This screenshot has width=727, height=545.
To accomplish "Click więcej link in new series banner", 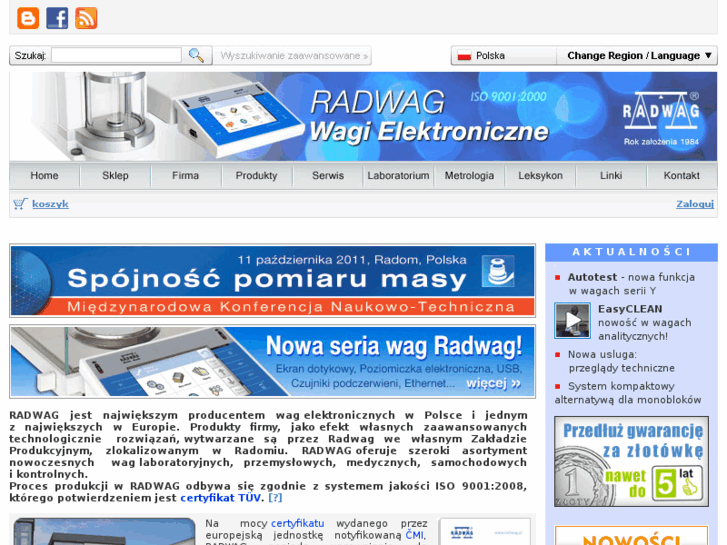I will tap(493, 384).
